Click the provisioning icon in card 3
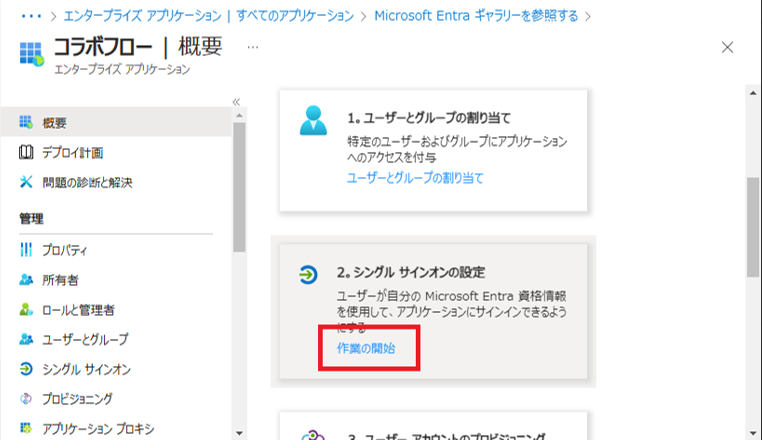Image resolution: width=762 pixels, height=440 pixels. click(313, 435)
